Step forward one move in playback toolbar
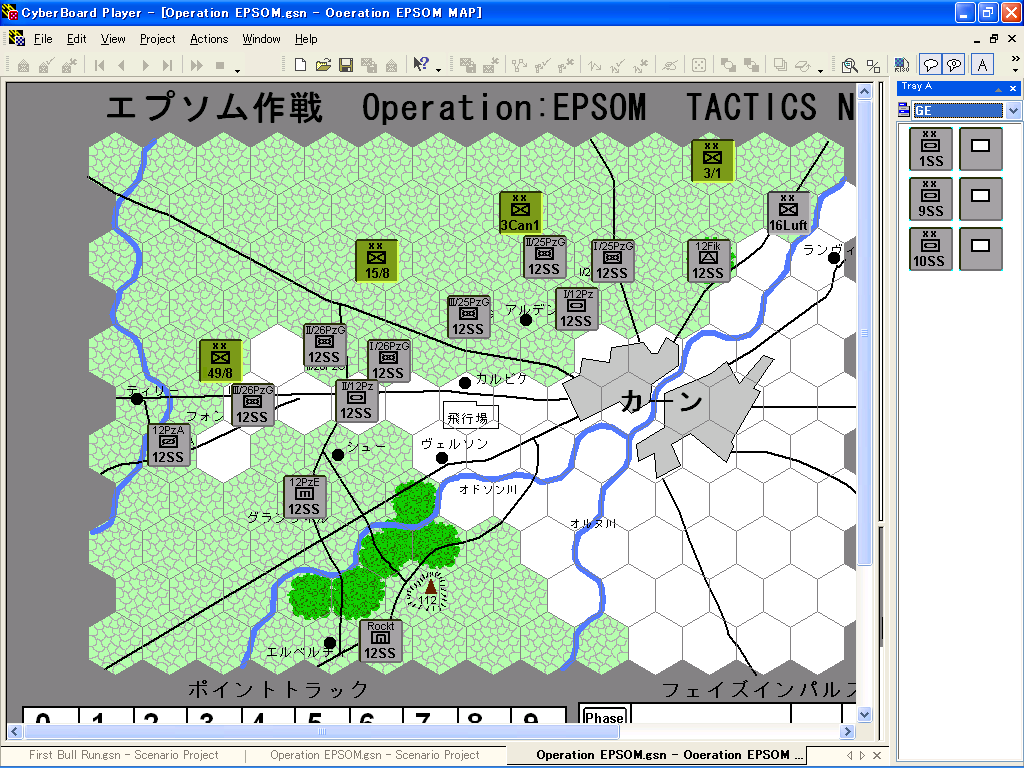Viewport: 1024px width, 768px height. coord(145,65)
